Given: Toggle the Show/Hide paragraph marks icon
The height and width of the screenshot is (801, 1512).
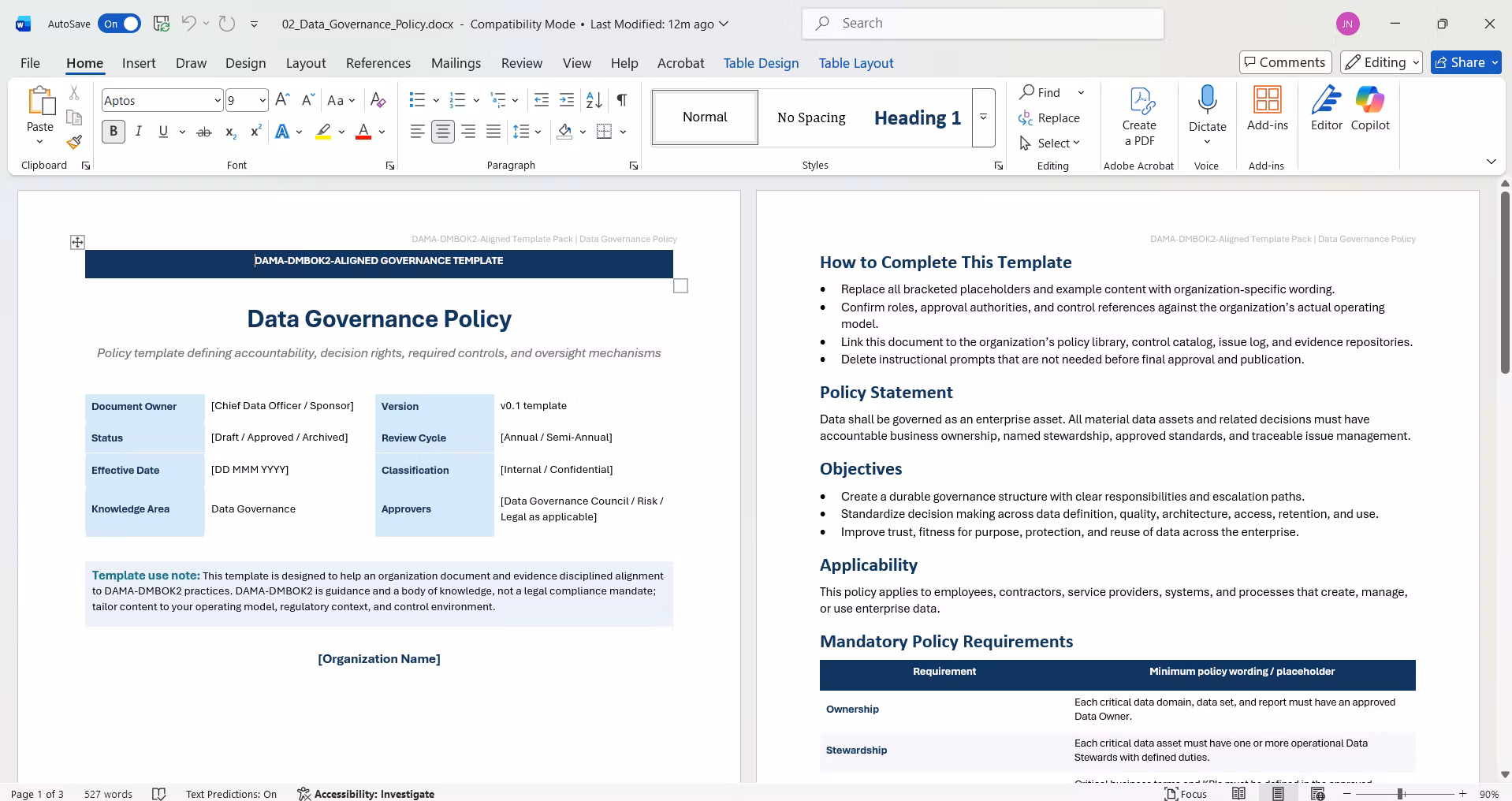Looking at the screenshot, I should [x=622, y=100].
